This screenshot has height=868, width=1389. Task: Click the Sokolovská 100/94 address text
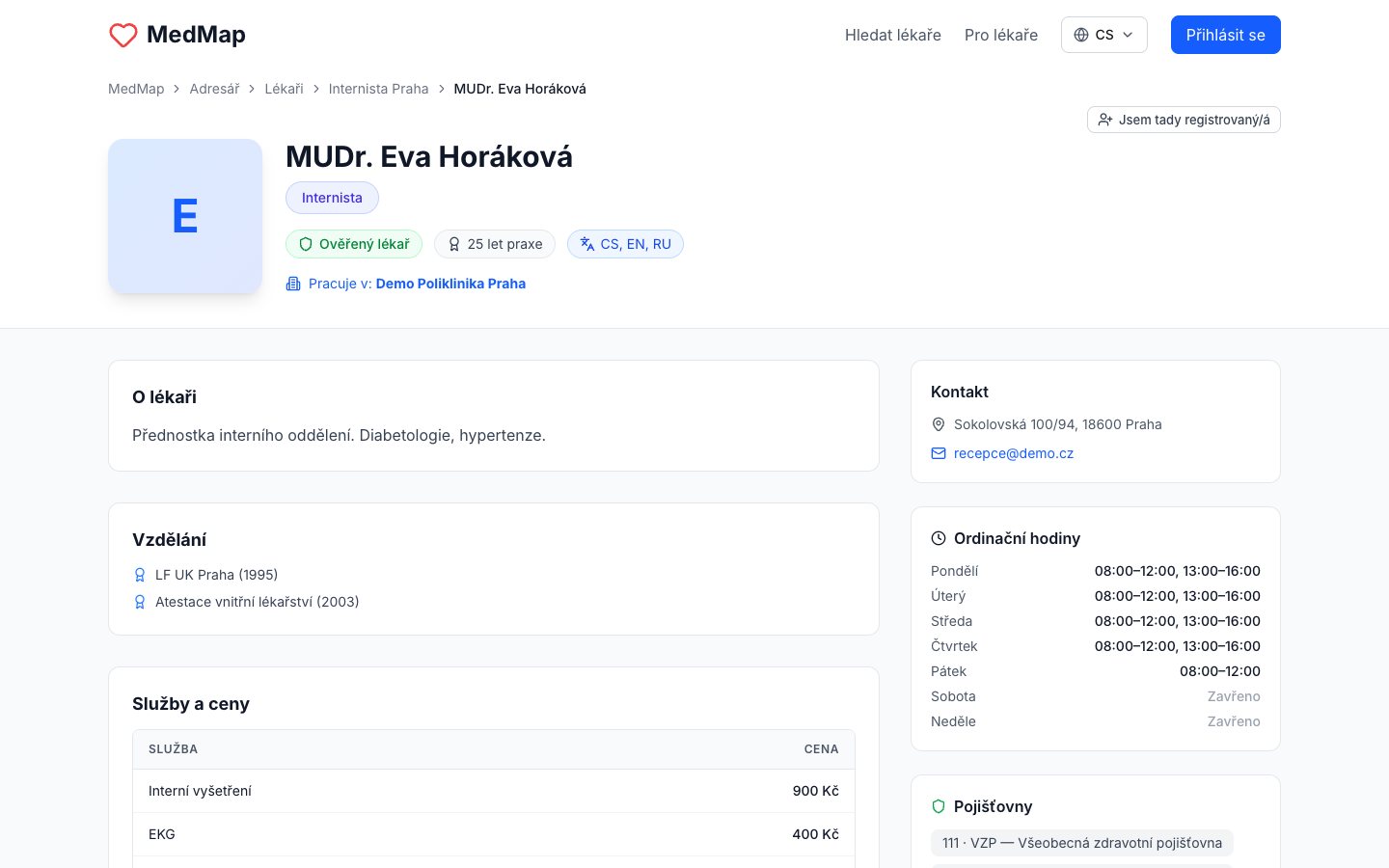click(x=1058, y=424)
